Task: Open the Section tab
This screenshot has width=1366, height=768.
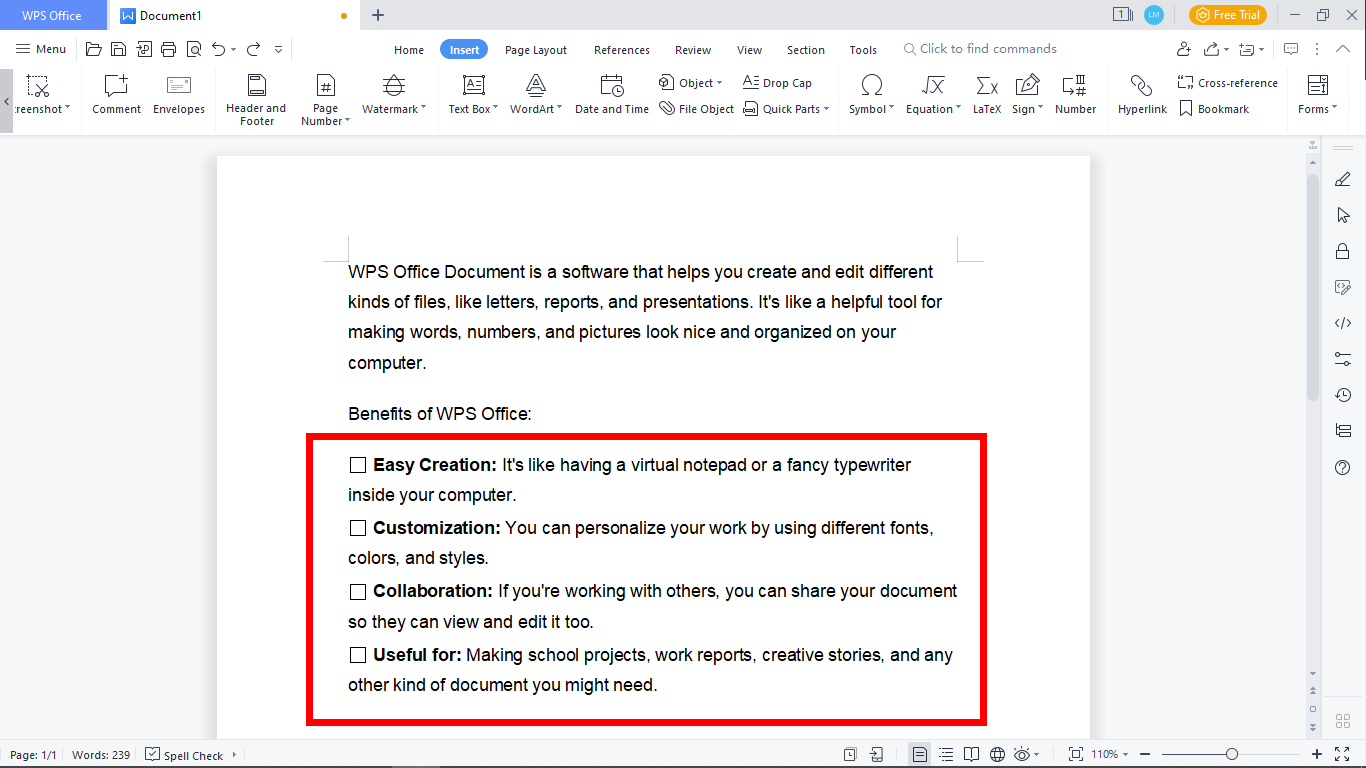Action: (x=806, y=50)
